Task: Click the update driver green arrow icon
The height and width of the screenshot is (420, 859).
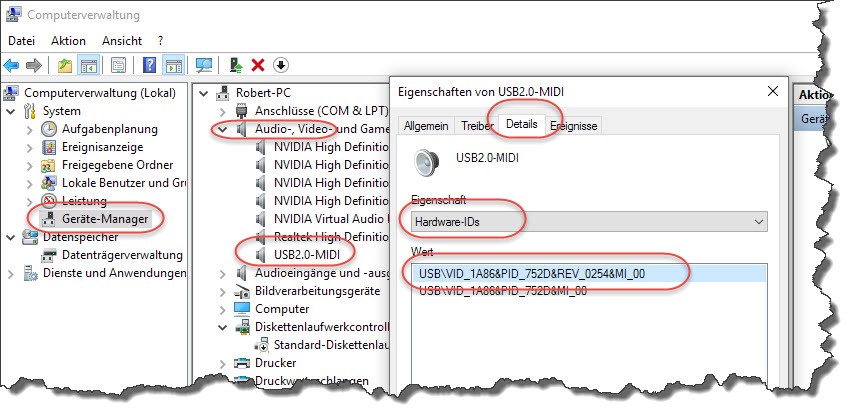Action: click(236, 66)
